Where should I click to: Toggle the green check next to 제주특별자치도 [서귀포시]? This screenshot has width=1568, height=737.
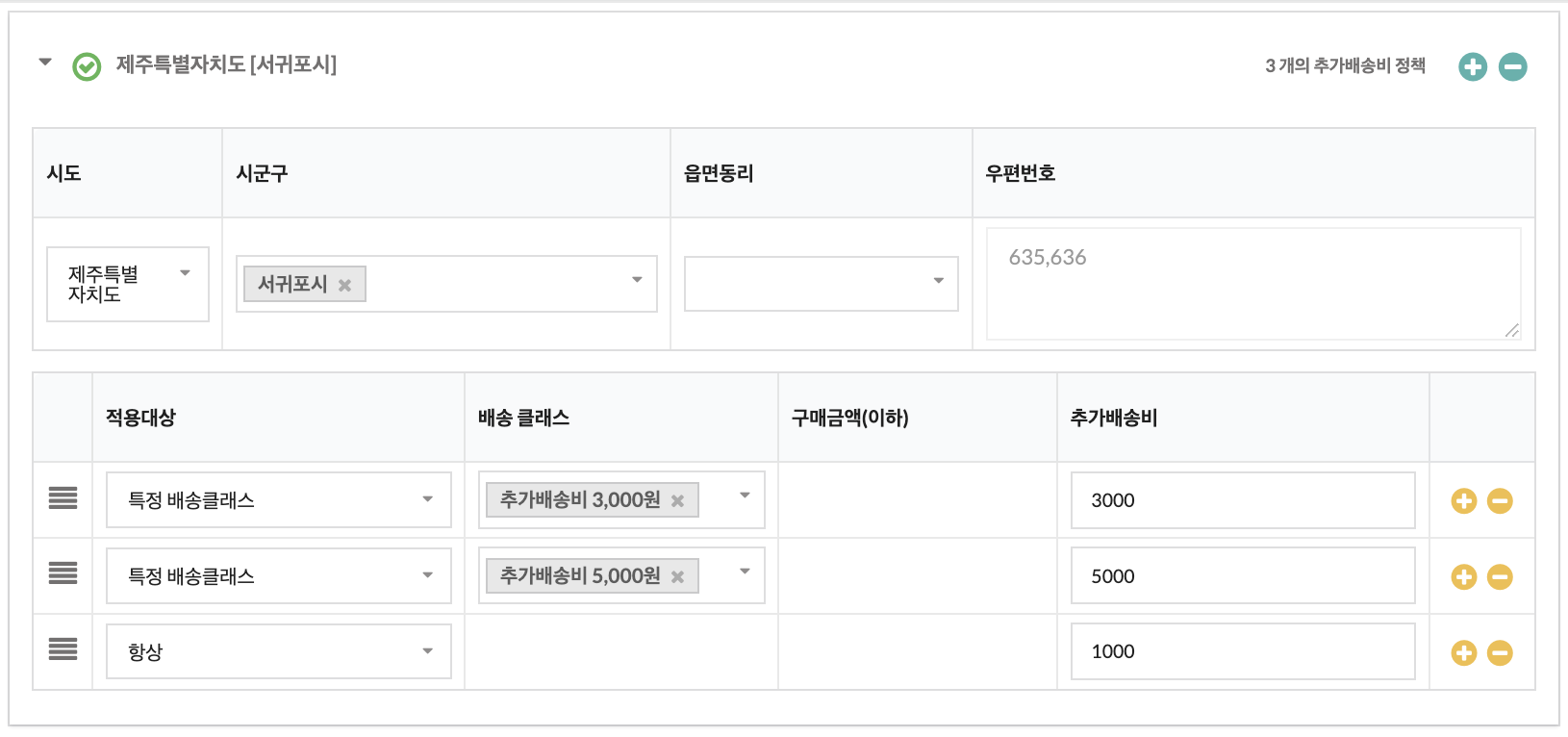[x=87, y=66]
